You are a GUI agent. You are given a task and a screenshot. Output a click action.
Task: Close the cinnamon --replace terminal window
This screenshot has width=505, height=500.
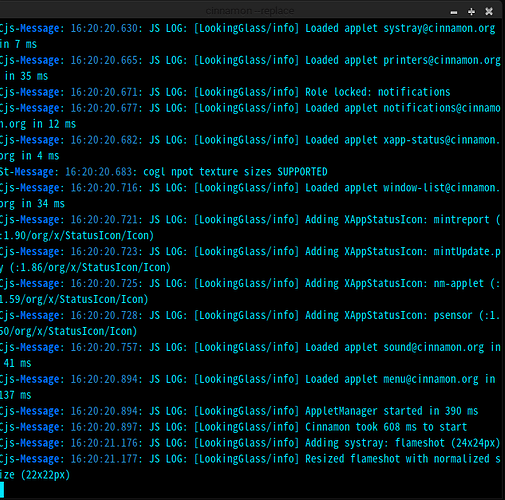489,12
